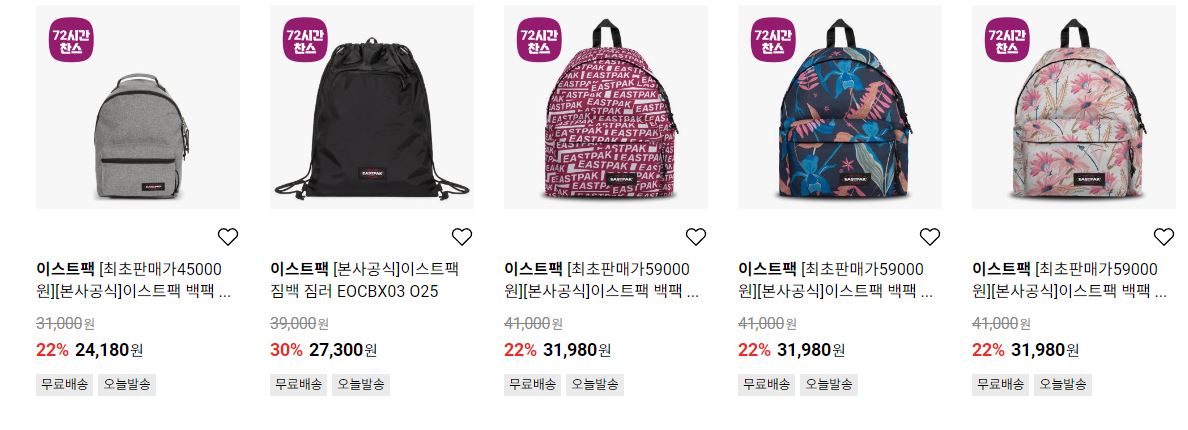The width and height of the screenshot is (1188, 430).
Task: View the red Eastpak logo backpack image
Action: pos(606,108)
